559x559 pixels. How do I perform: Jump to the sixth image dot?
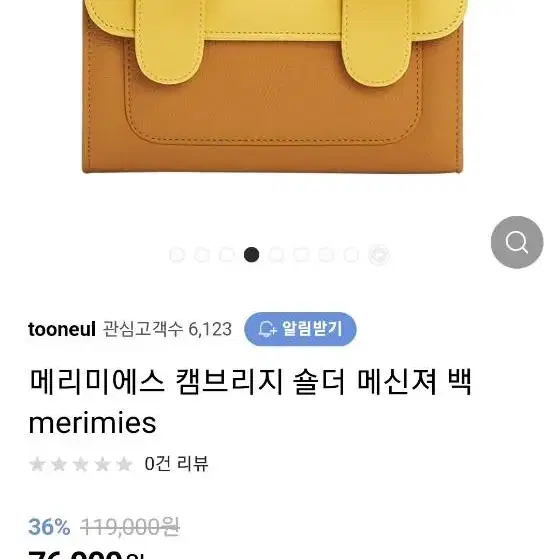(x=301, y=255)
